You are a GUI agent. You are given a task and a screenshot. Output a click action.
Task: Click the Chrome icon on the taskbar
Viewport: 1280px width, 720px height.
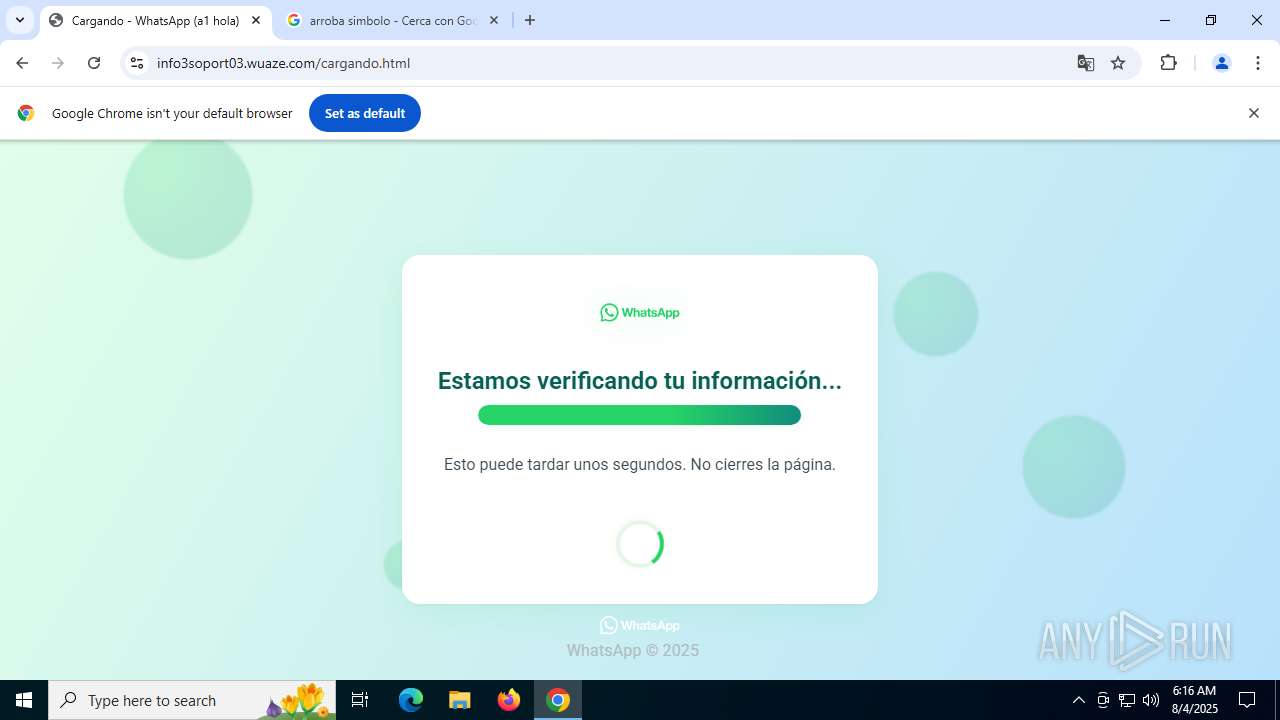click(558, 700)
